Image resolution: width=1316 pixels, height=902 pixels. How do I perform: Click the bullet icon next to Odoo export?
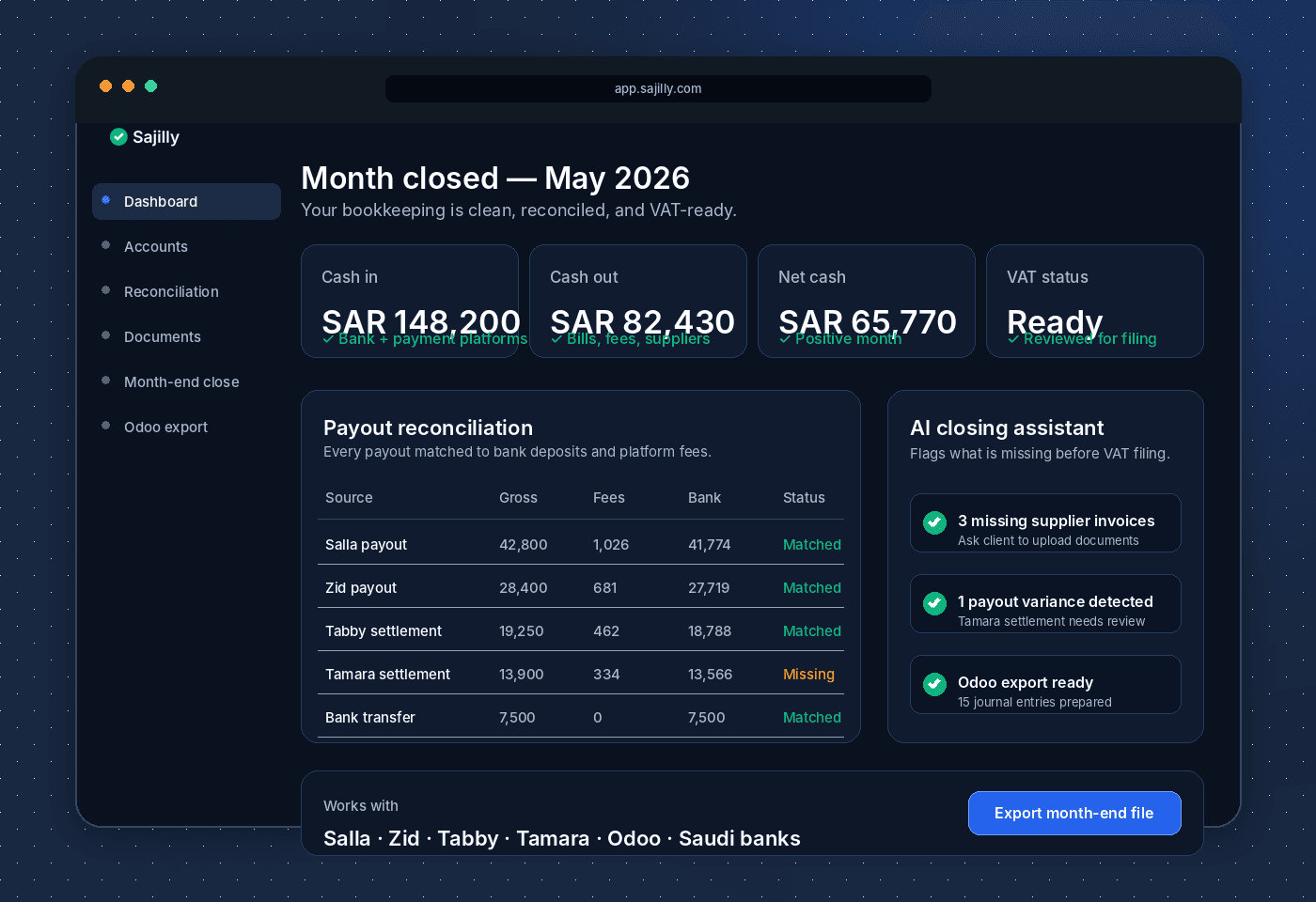tap(105, 426)
